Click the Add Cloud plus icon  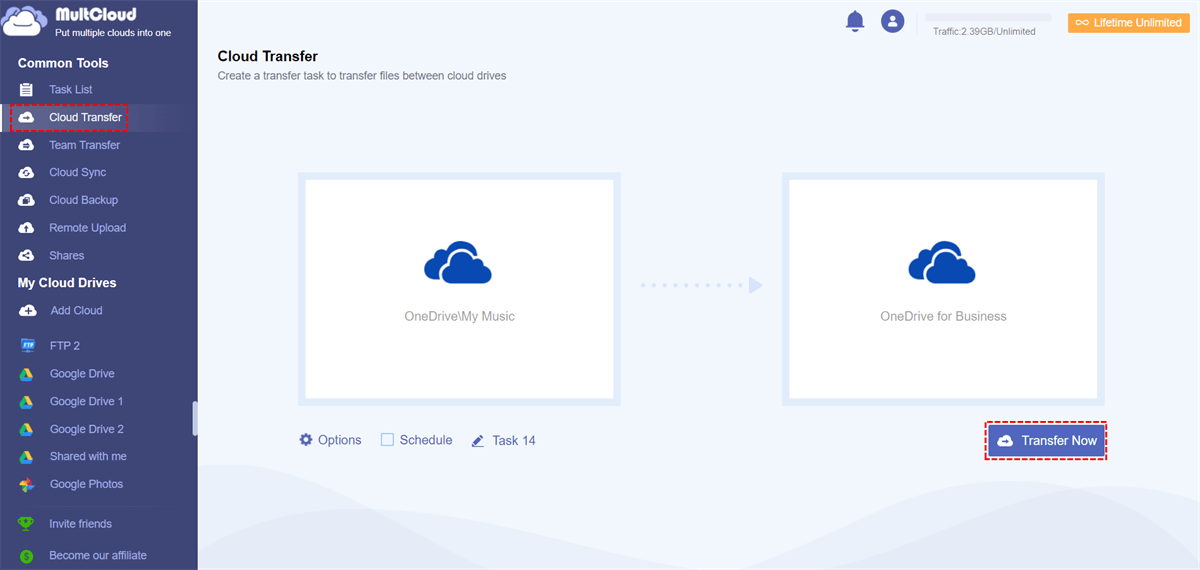[28, 311]
